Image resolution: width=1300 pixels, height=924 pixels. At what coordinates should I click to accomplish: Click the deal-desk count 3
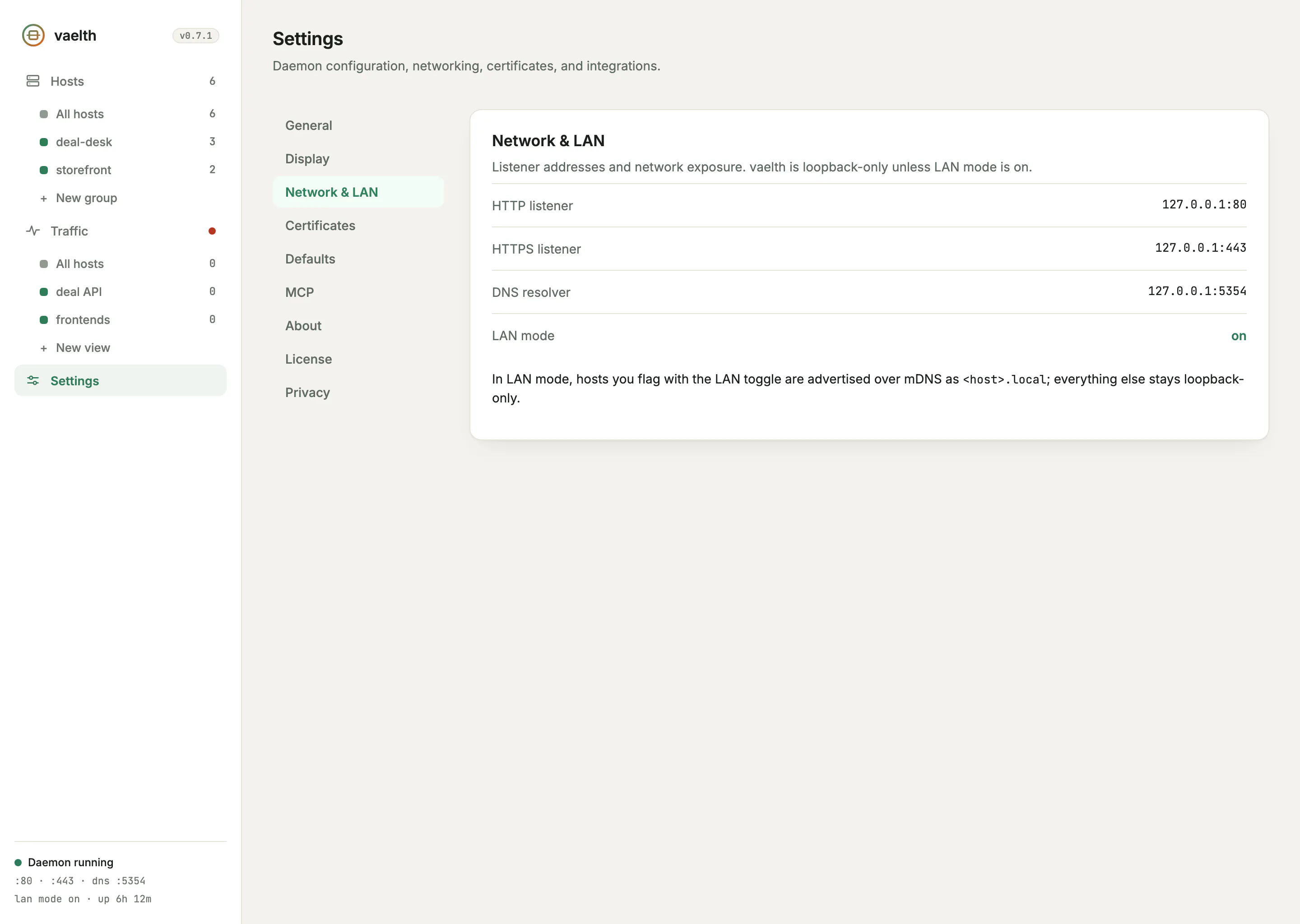[212, 142]
